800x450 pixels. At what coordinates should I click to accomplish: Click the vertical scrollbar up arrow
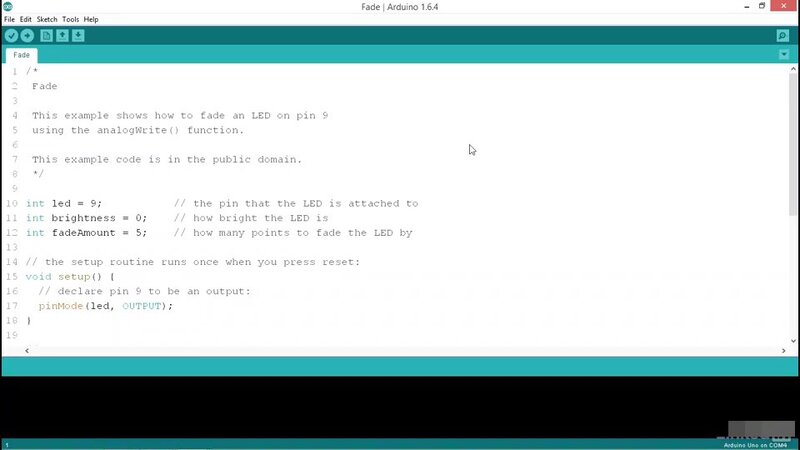tap(793, 69)
